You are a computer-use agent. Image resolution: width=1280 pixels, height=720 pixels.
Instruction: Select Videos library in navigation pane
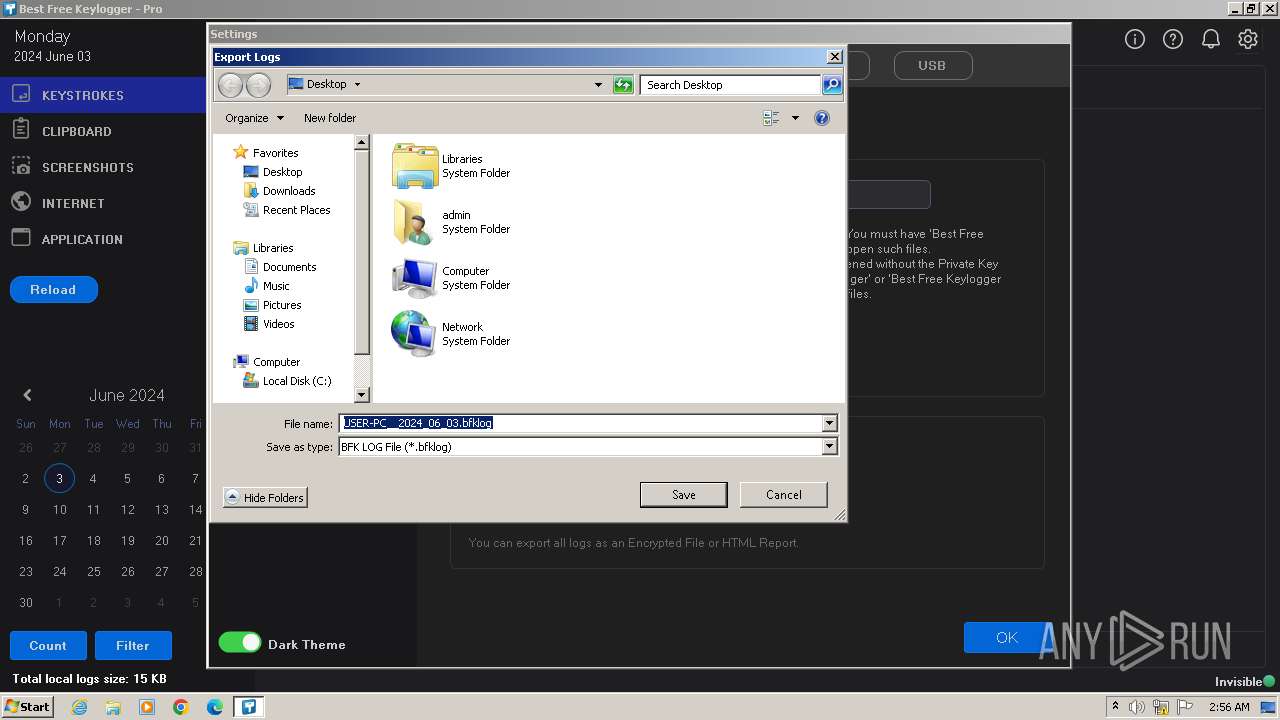click(x=278, y=324)
